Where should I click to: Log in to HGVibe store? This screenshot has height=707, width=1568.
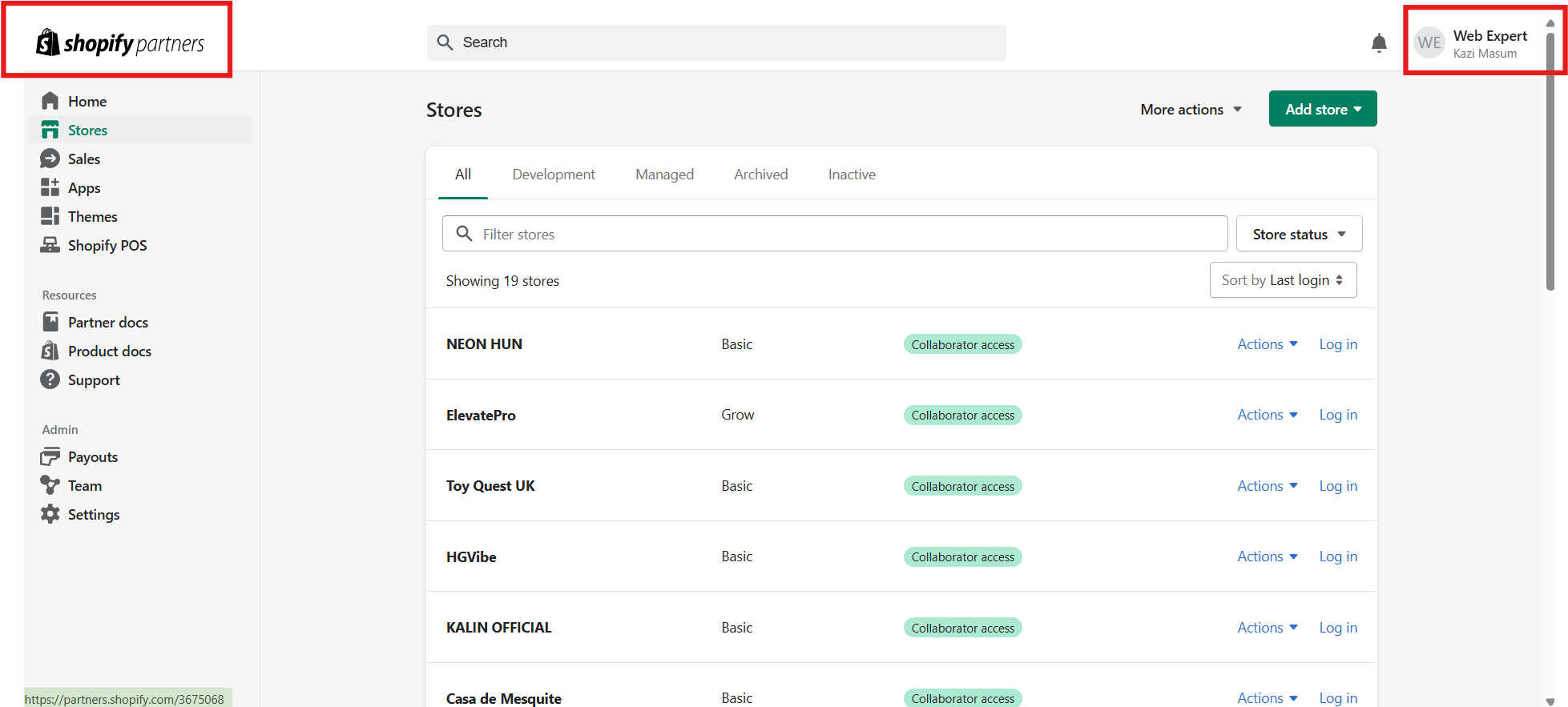1338,556
